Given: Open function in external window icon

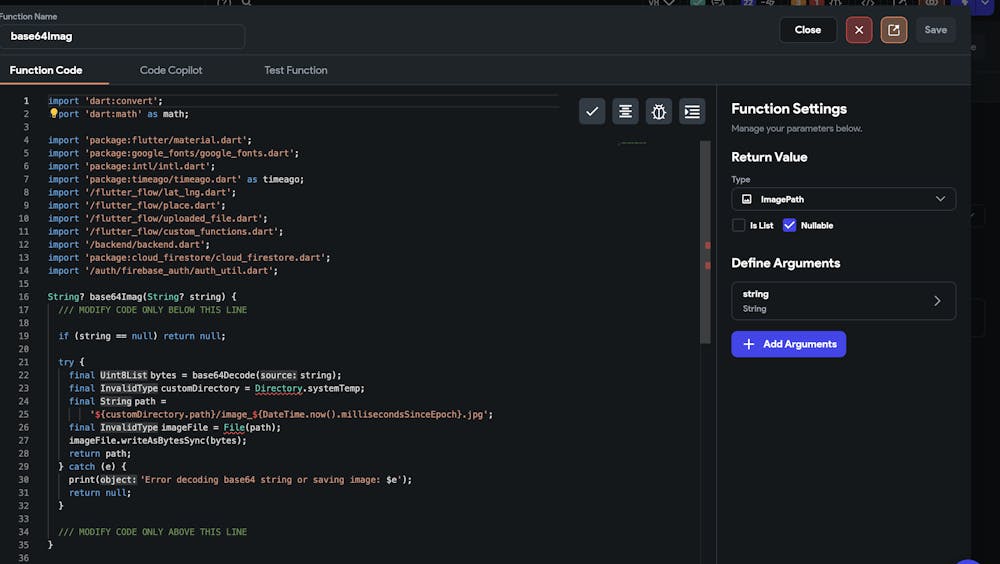Looking at the screenshot, I should point(893,30).
